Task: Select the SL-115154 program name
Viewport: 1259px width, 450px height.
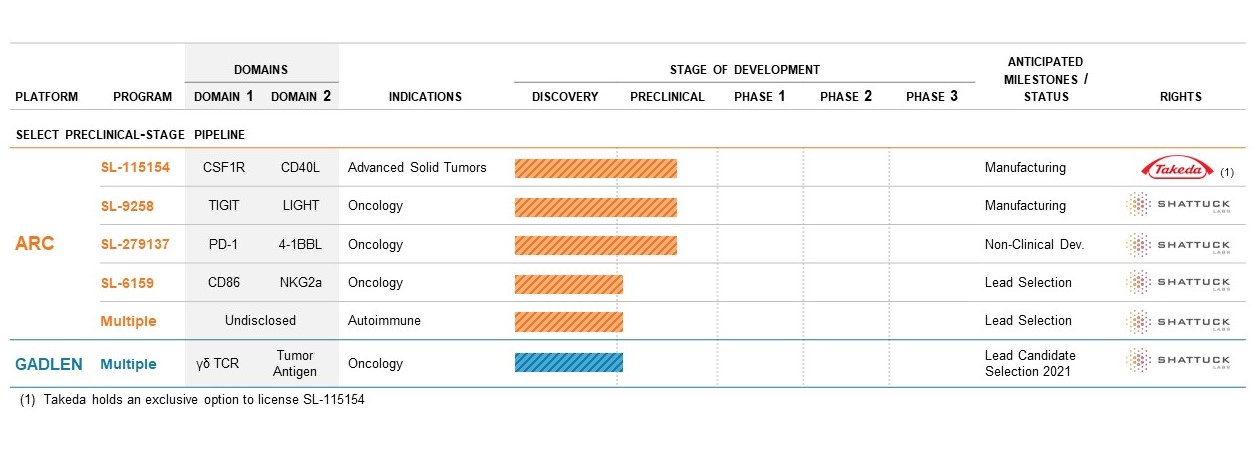Action: point(134,167)
